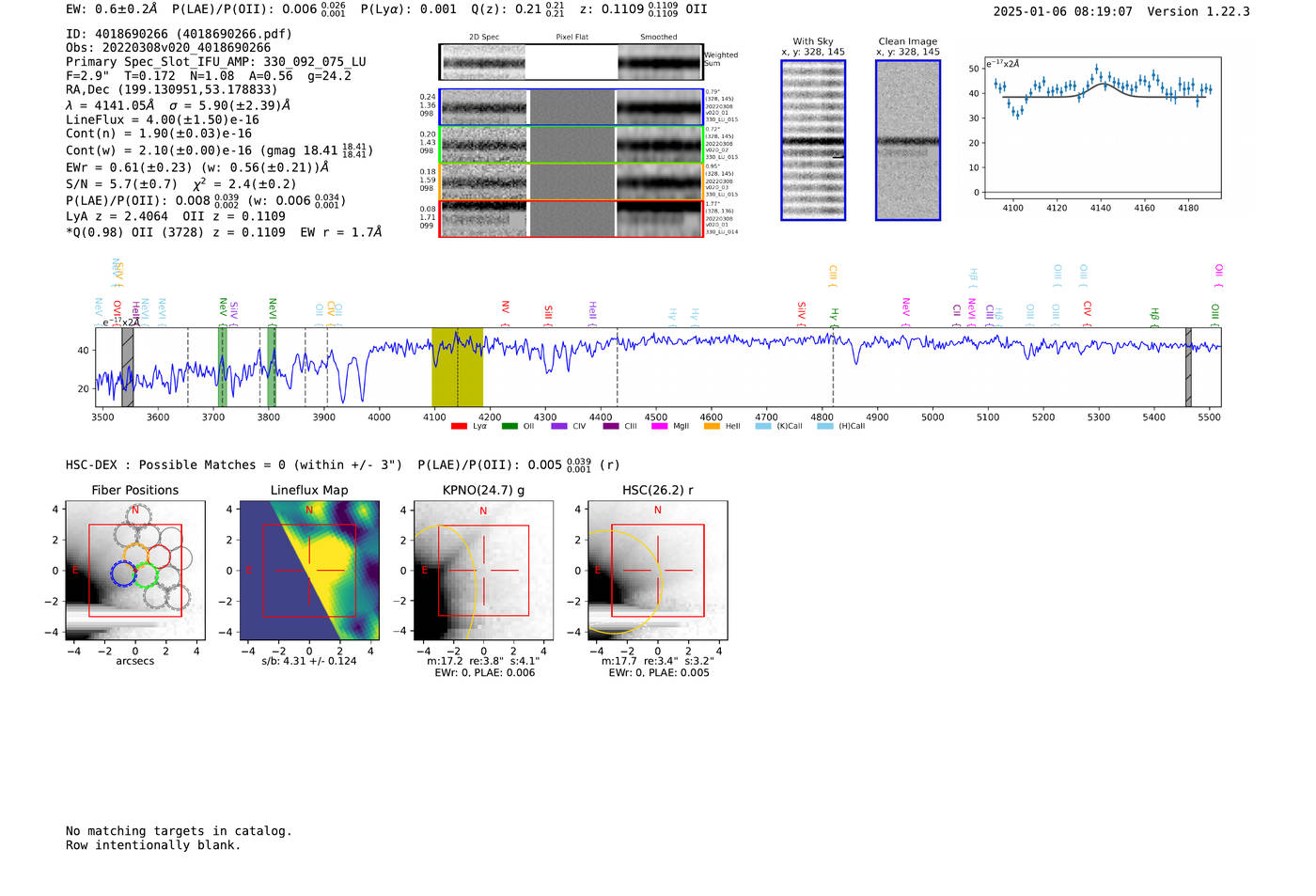Click the green shaded band near 3720Å
Screen dimensions: 1316x896
click(x=223, y=367)
